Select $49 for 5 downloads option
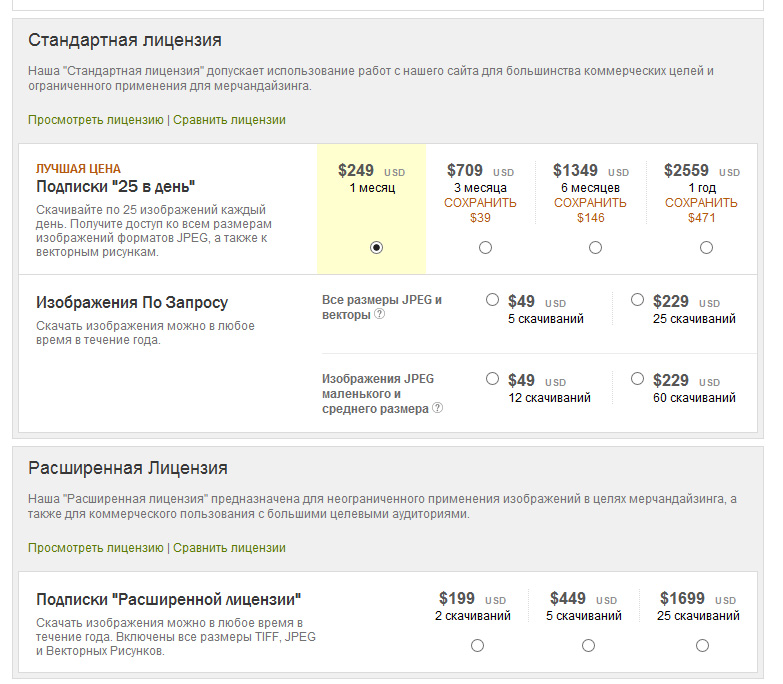 (x=492, y=299)
